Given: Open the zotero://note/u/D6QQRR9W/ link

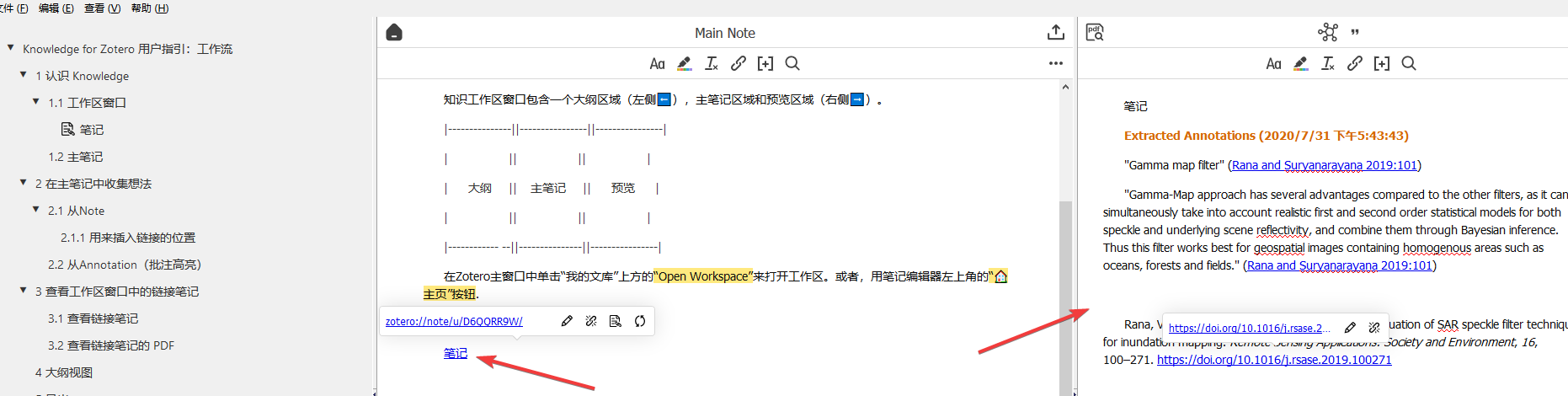Looking at the screenshot, I should [x=454, y=322].
